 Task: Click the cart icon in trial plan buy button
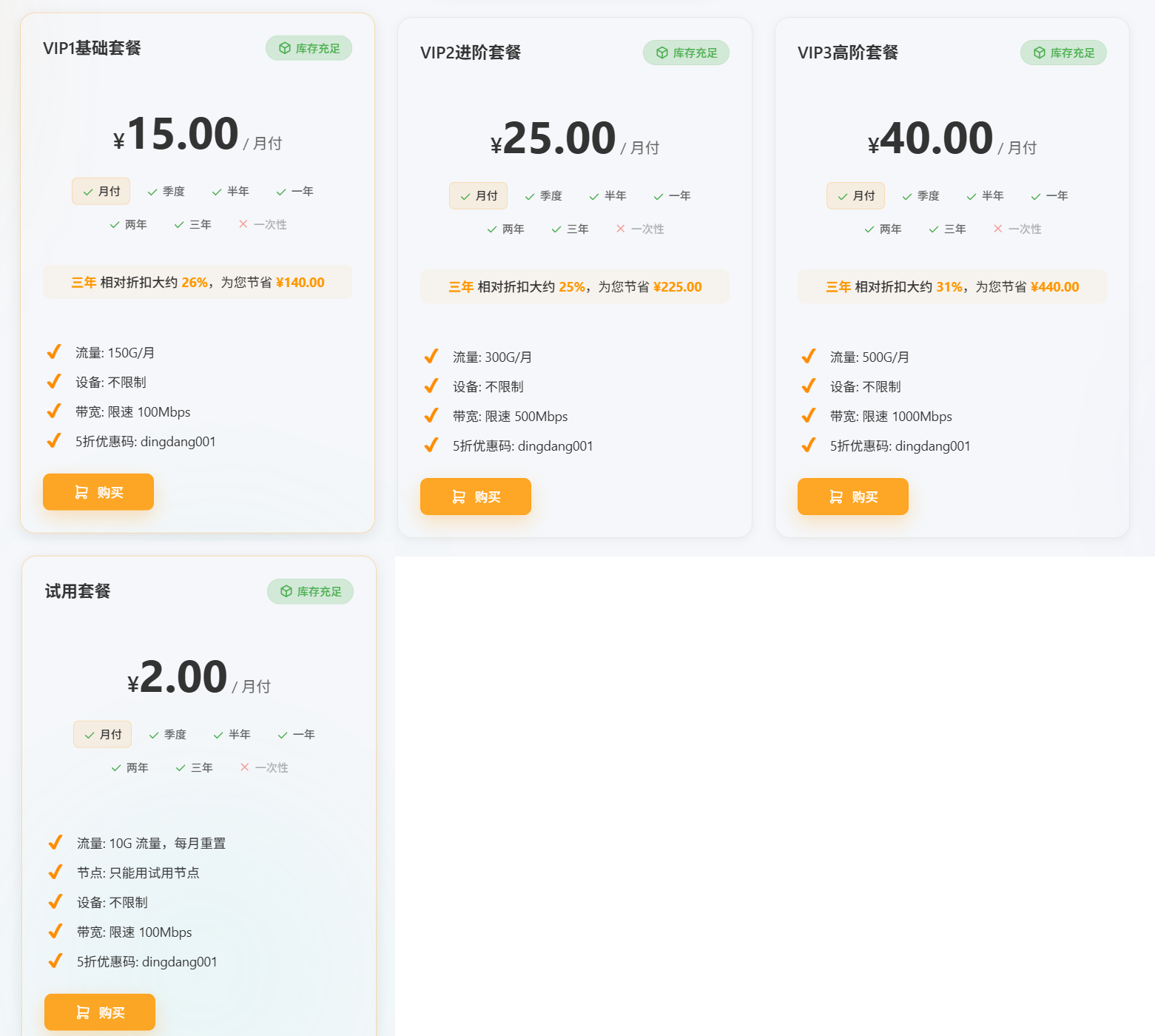(x=83, y=1013)
